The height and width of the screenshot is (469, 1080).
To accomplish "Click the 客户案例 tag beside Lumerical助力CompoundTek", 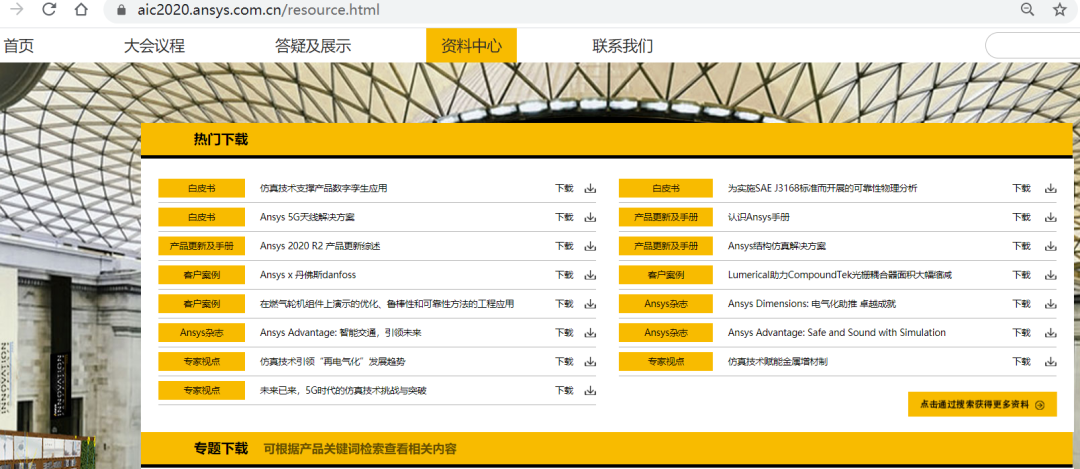I will pyautogui.click(x=666, y=275).
